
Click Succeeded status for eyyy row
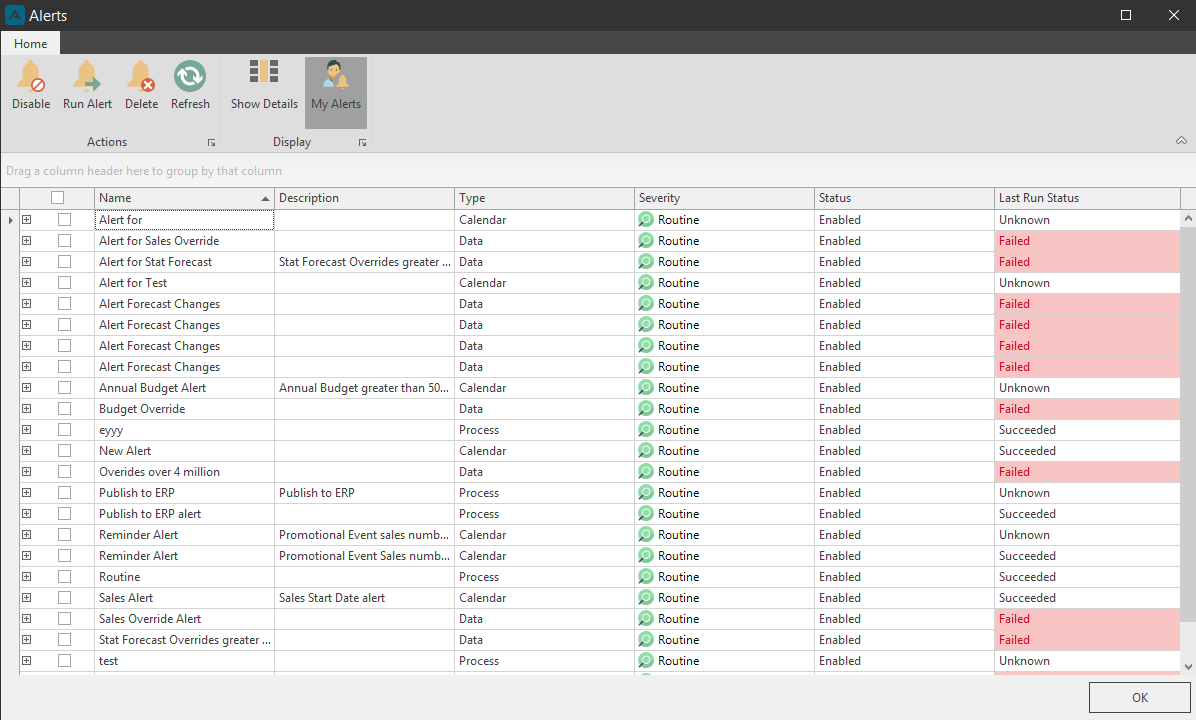(x=1087, y=429)
